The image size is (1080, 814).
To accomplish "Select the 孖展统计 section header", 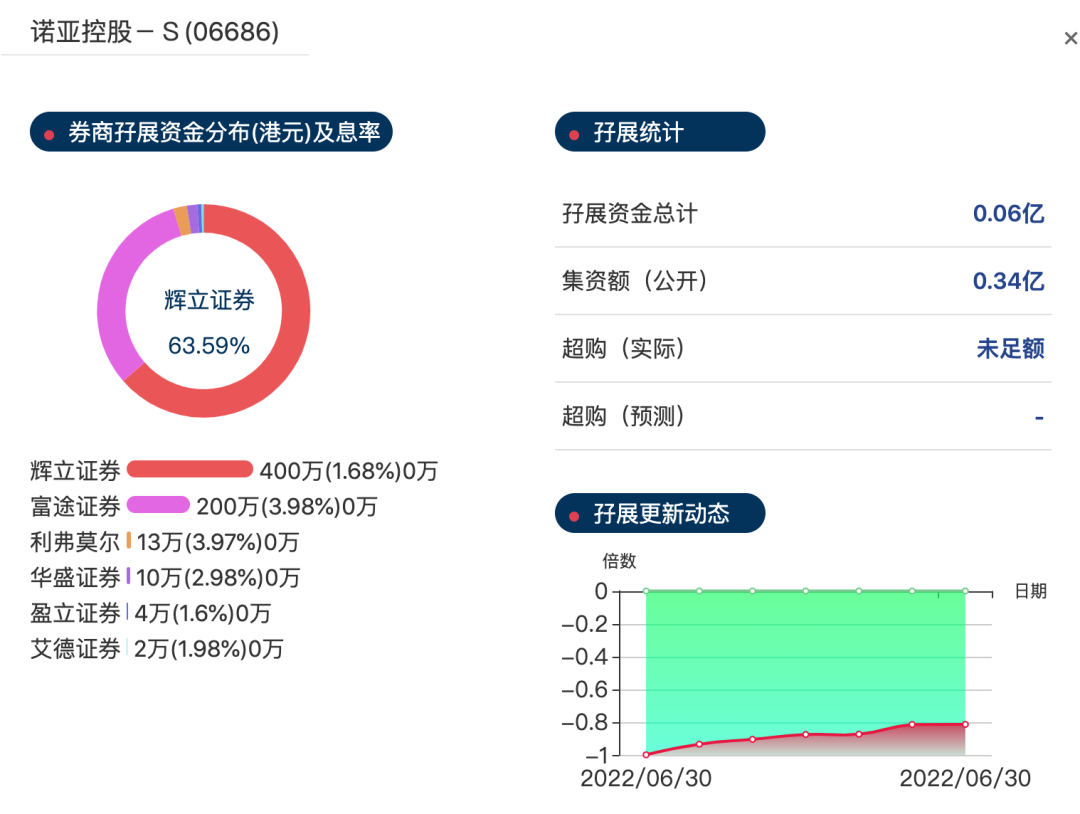I will (x=660, y=132).
